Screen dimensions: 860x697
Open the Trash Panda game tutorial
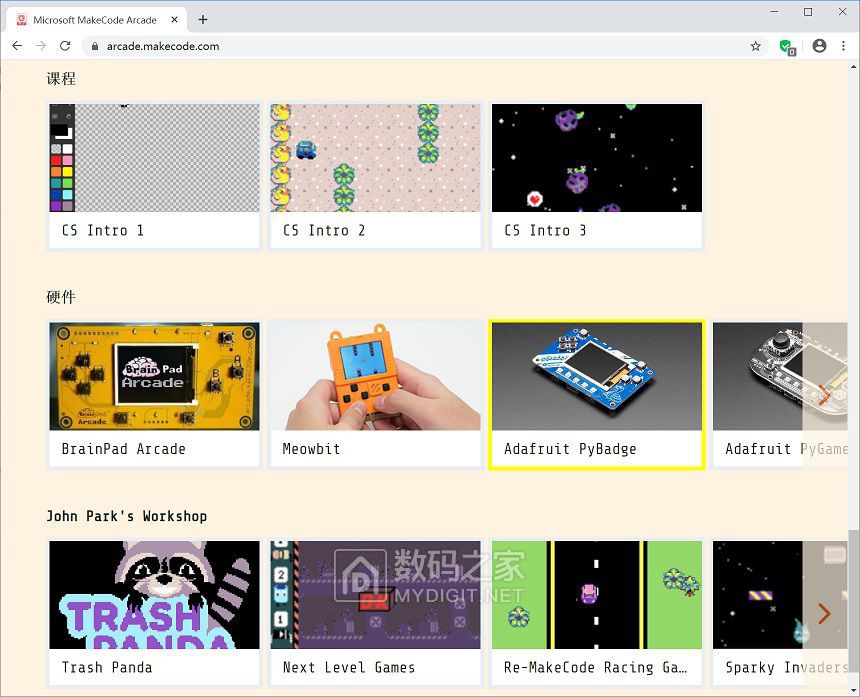[x=154, y=613]
